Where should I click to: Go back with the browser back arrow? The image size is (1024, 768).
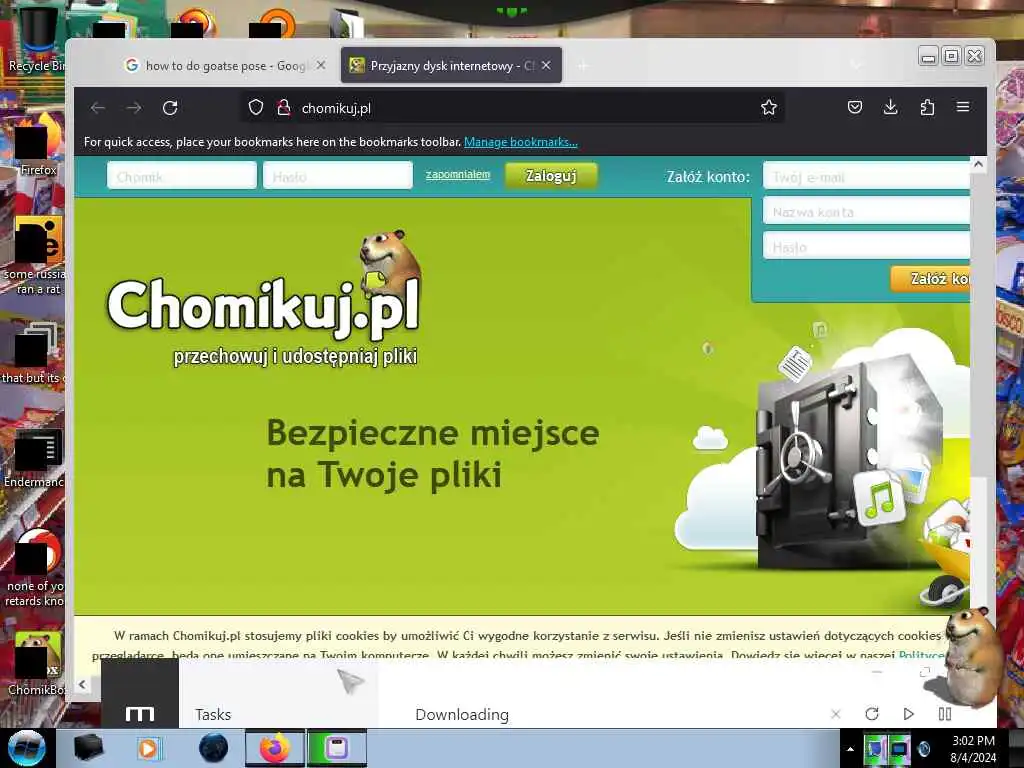click(x=98, y=108)
